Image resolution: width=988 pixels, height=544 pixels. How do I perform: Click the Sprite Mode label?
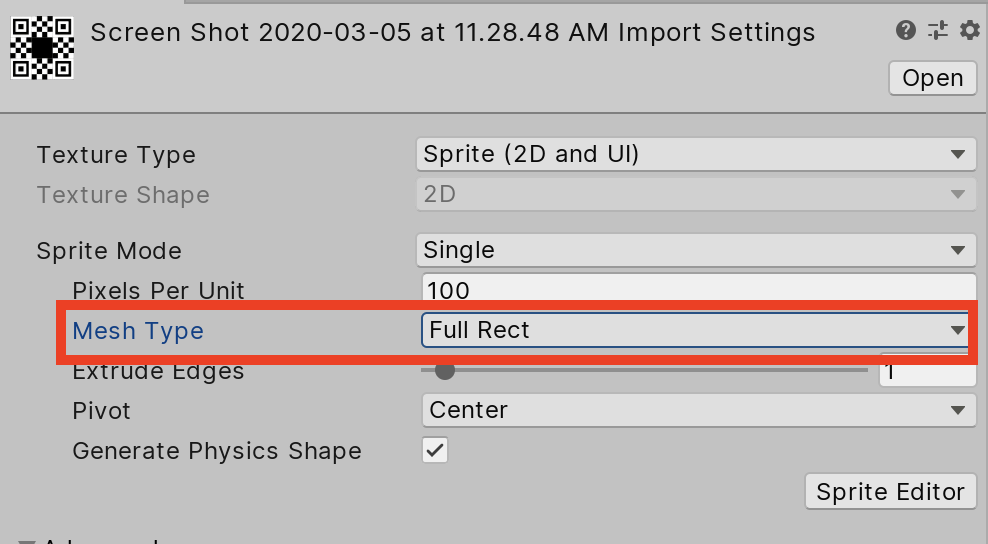point(109,251)
